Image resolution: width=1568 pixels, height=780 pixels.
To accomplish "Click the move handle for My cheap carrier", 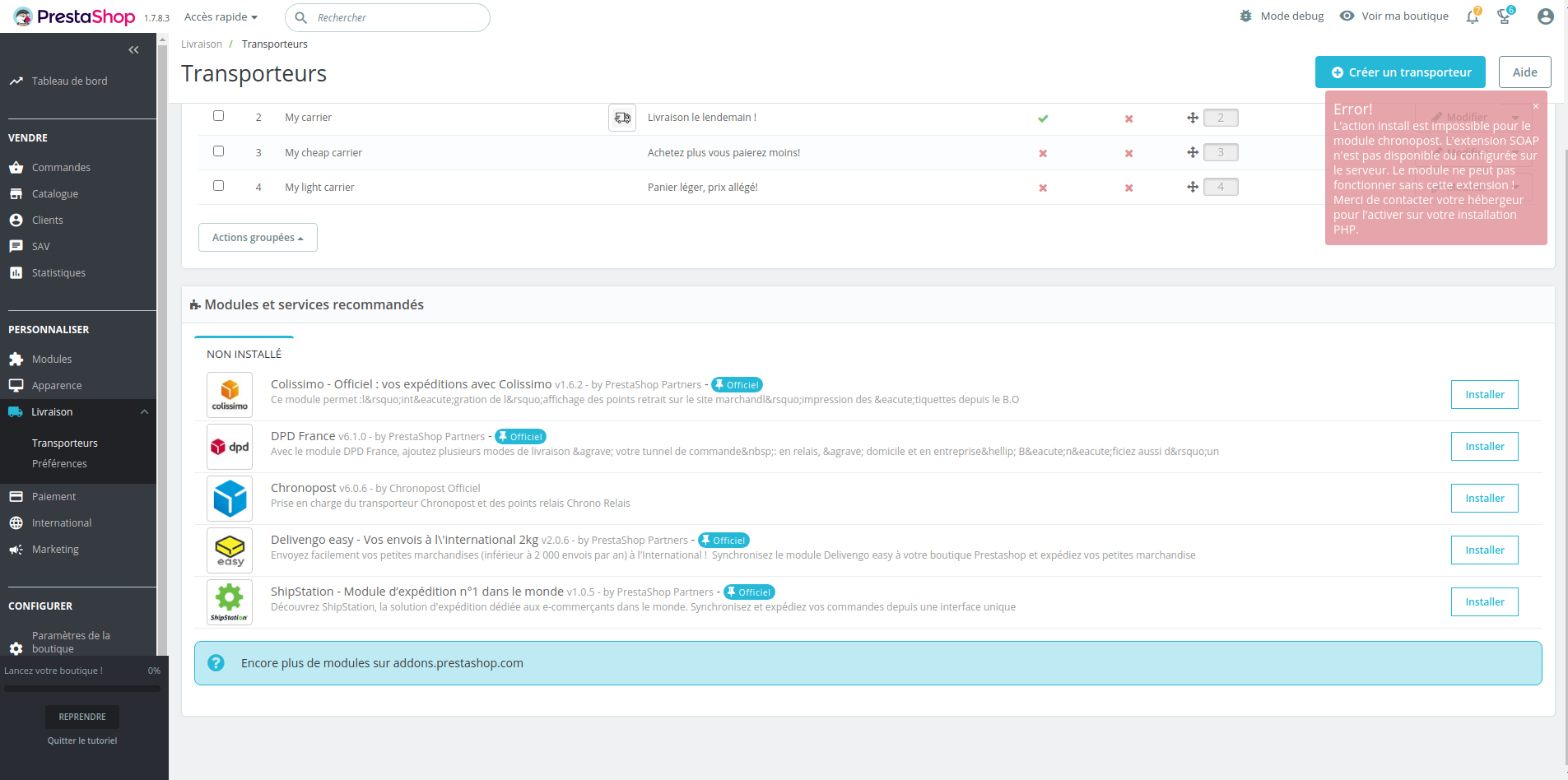I will 1193,152.
